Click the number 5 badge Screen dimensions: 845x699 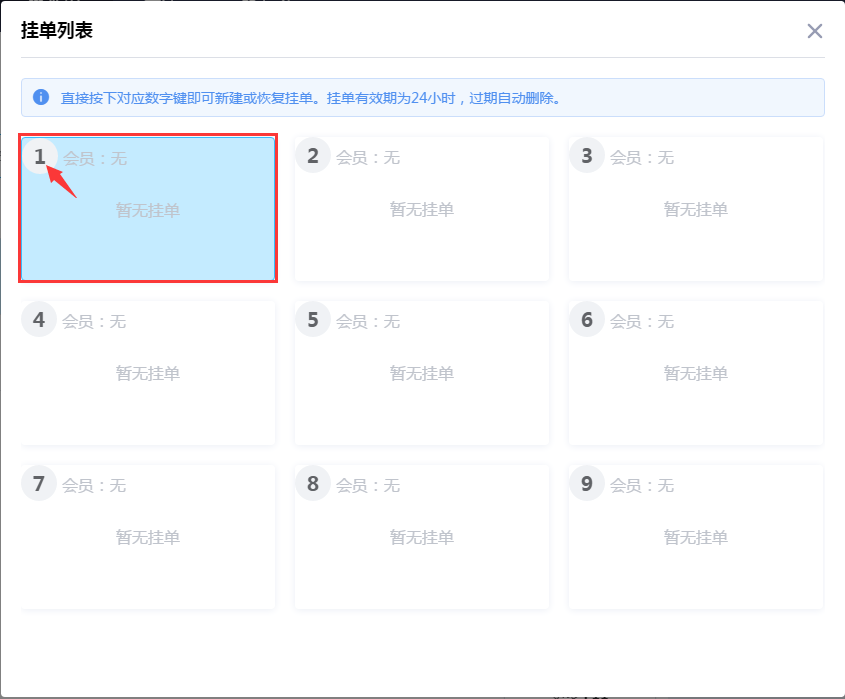pos(312,319)
